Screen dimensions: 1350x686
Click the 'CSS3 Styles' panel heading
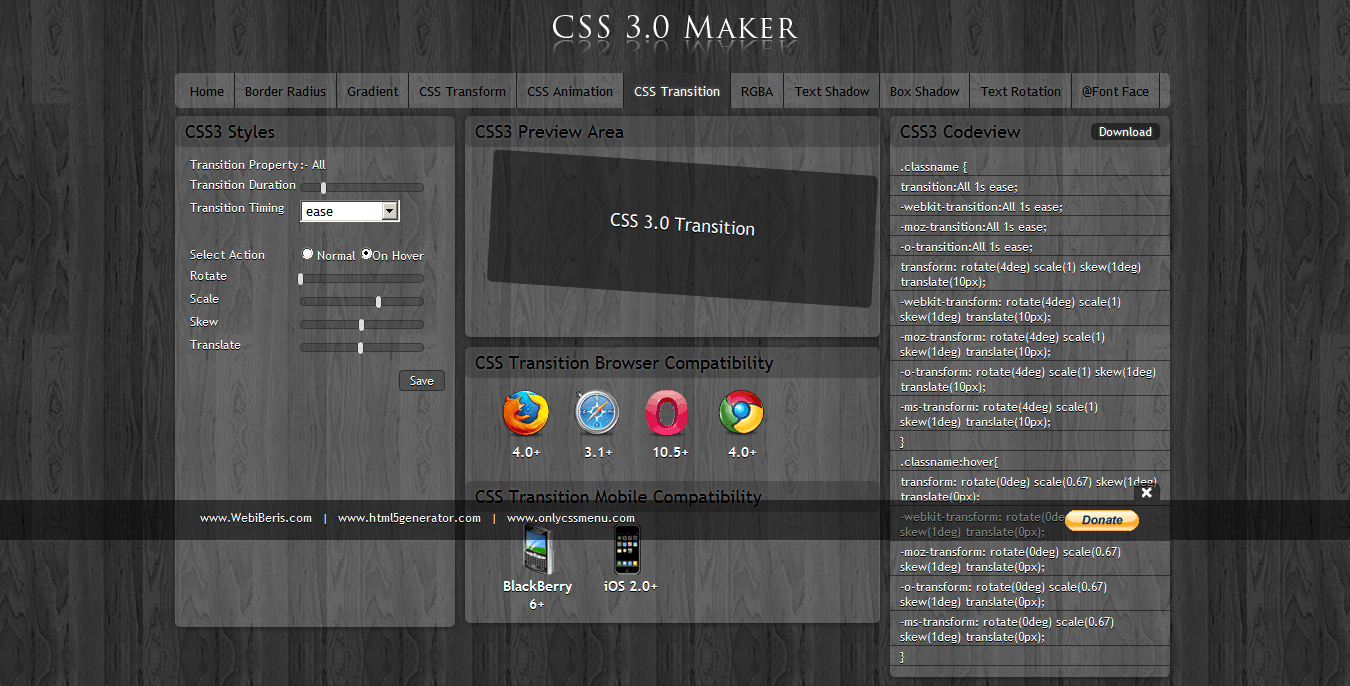[x=229, y=132]
